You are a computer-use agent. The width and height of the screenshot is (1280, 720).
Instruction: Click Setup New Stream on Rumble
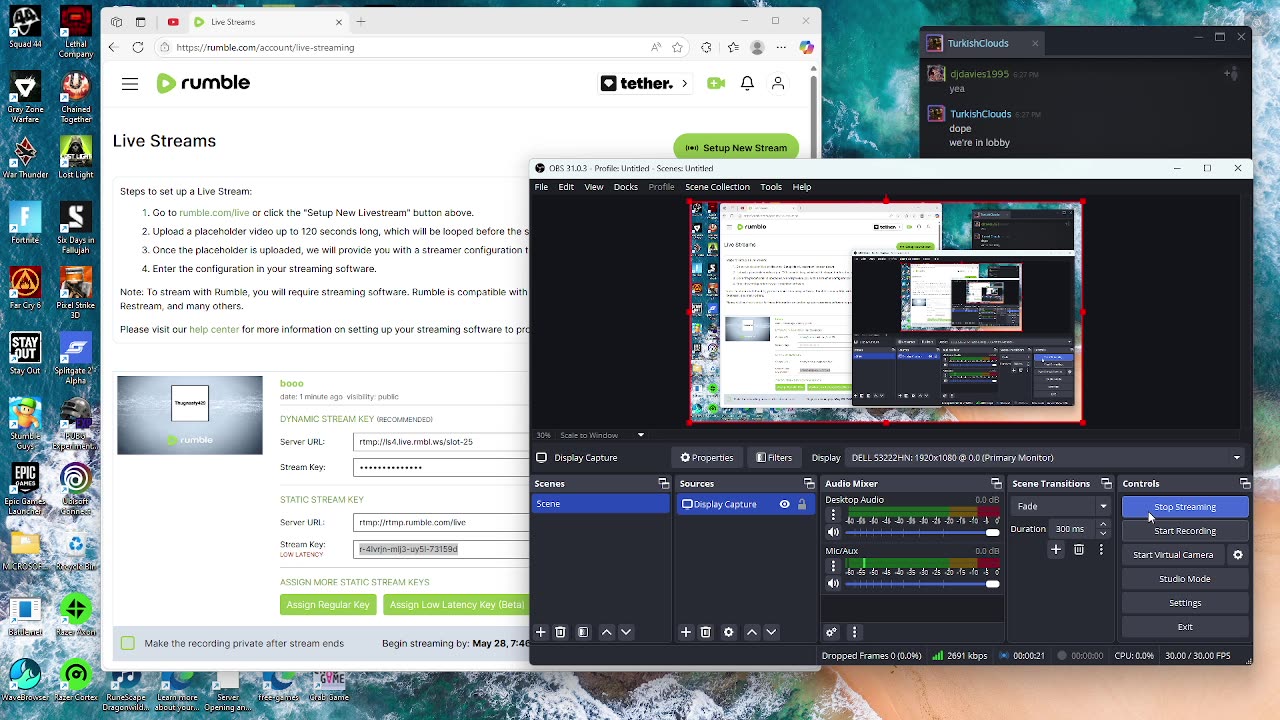click(736, 147)
